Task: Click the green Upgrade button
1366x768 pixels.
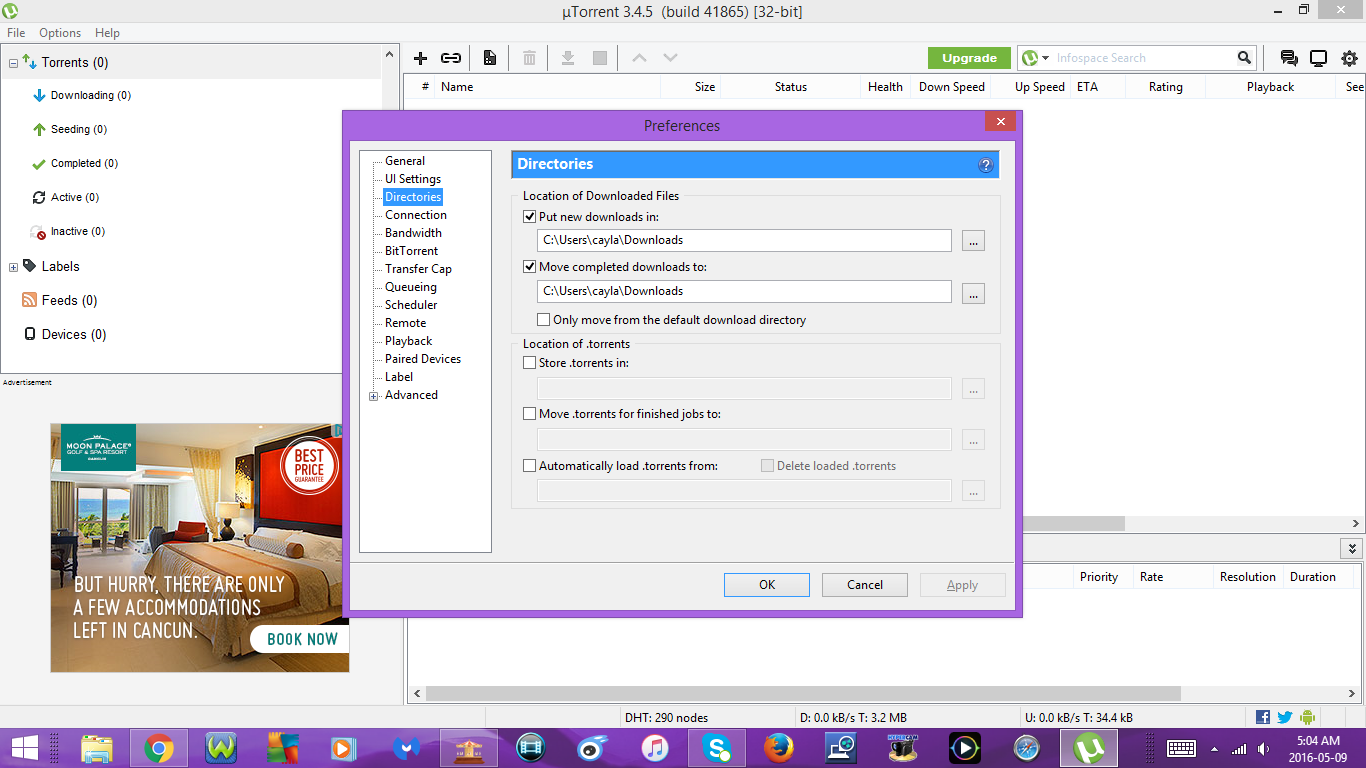Action: click(969, 58)
